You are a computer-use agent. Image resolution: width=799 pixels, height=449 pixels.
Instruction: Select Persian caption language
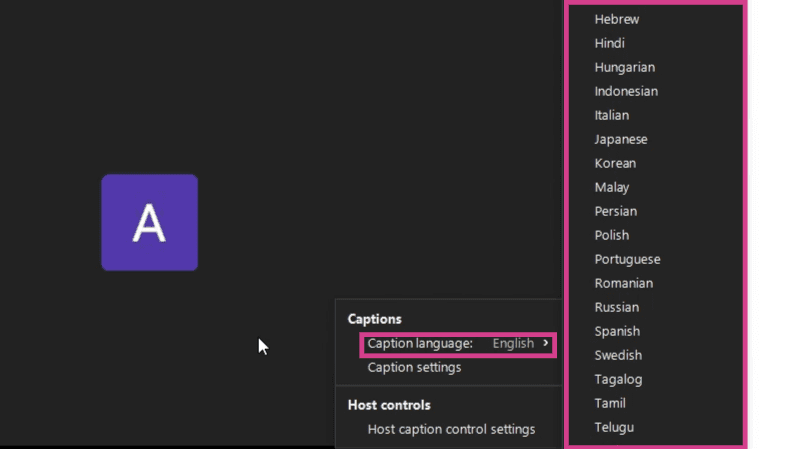616,211
